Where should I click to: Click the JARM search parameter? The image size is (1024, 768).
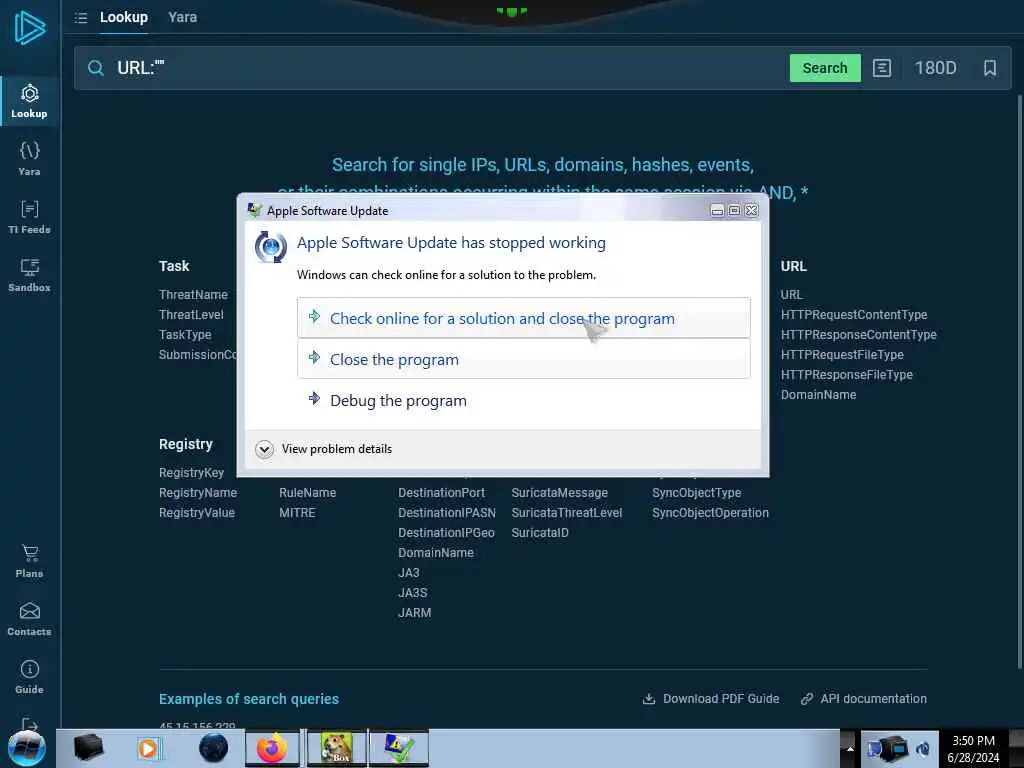coord(415,613)
